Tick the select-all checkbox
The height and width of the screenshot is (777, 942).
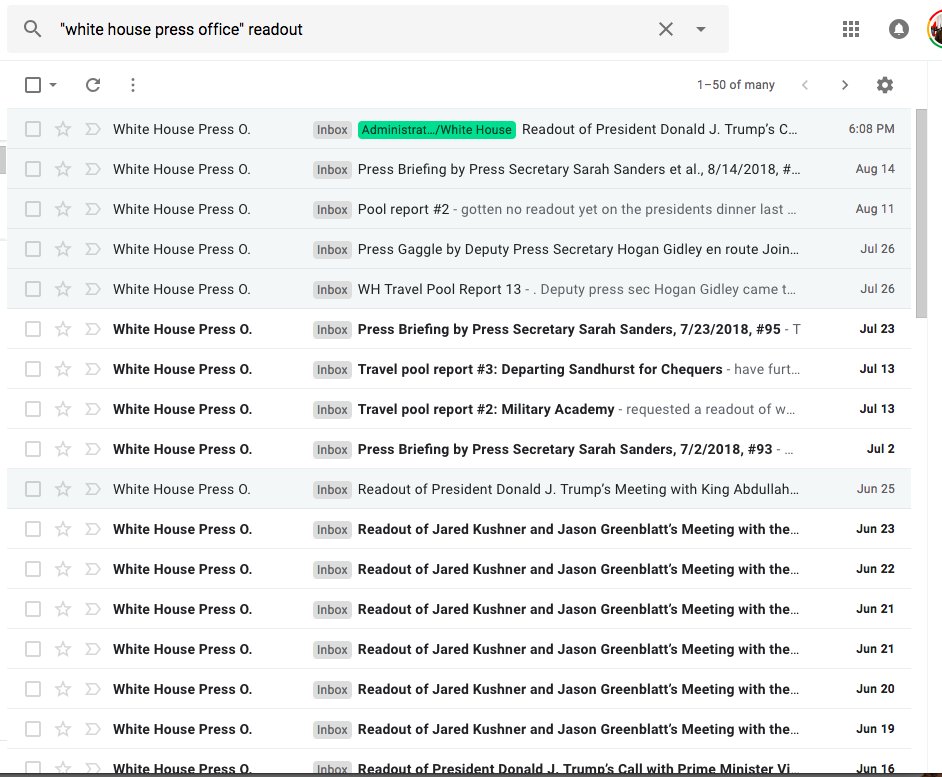33,85
